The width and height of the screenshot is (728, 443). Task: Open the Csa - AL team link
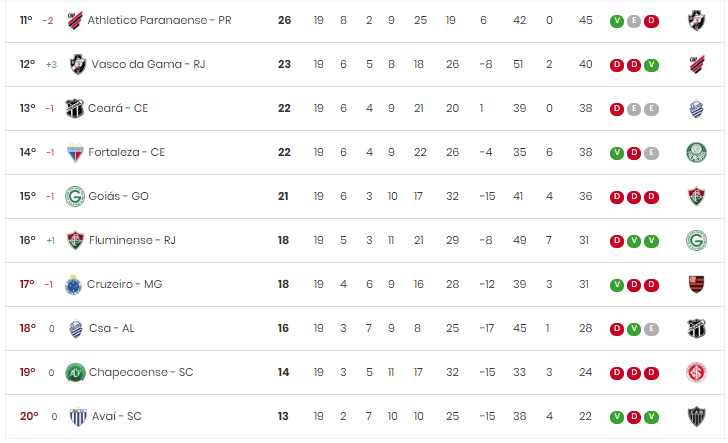[x=111, y=328]
